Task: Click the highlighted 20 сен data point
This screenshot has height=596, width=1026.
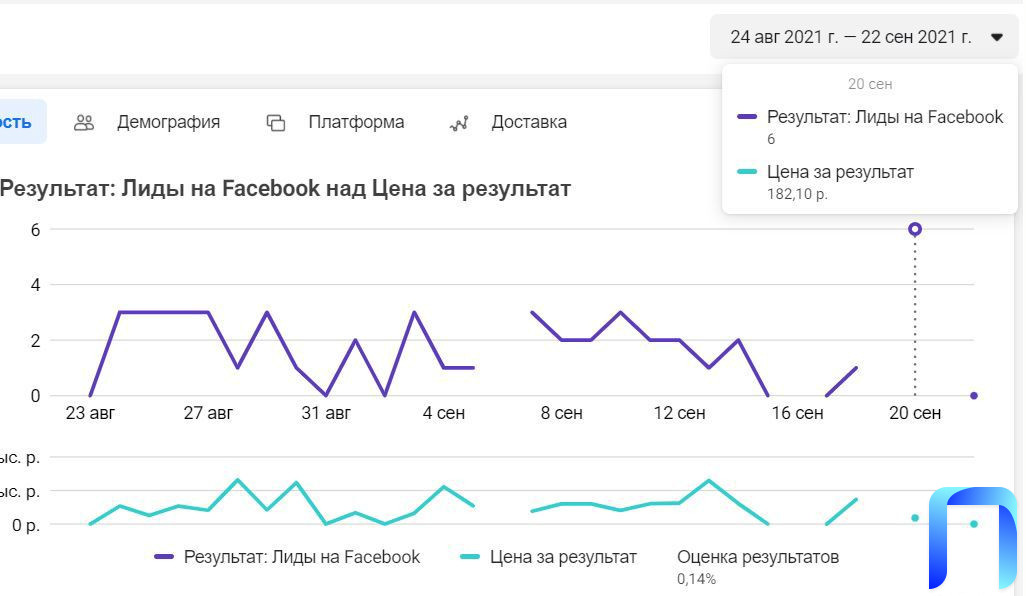Action: pyautogui.click(x=915, y=229)
